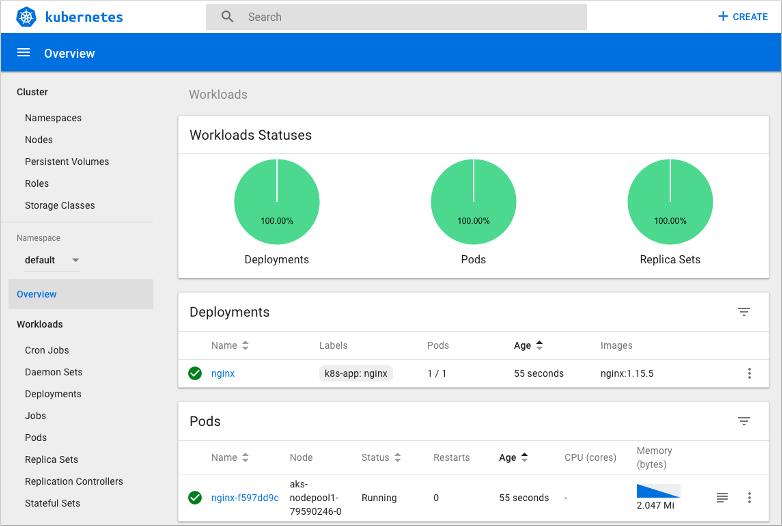The width and height of the screenshot is (782, 526).
Task: Sort Deployments by Name column
Action: (x=230, y=346)
